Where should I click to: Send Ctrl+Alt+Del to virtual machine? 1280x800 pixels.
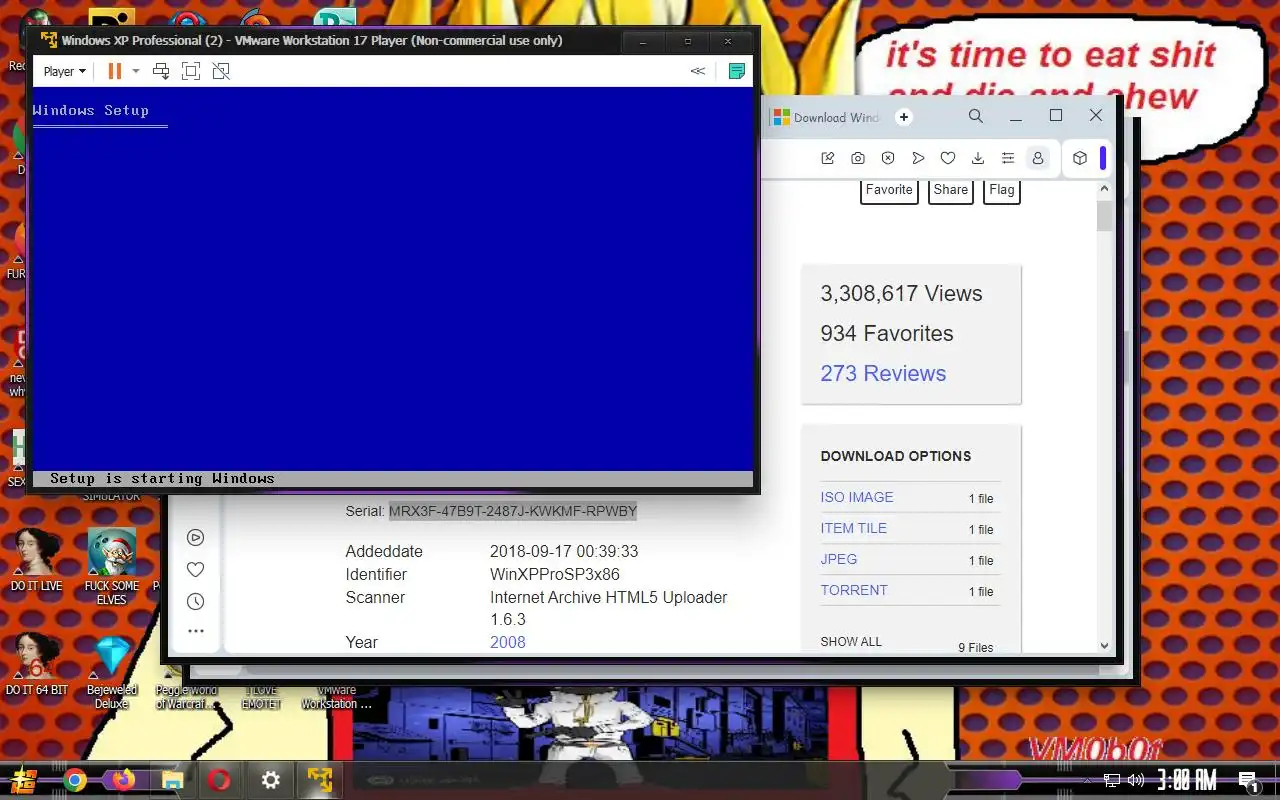pos(161,71)
